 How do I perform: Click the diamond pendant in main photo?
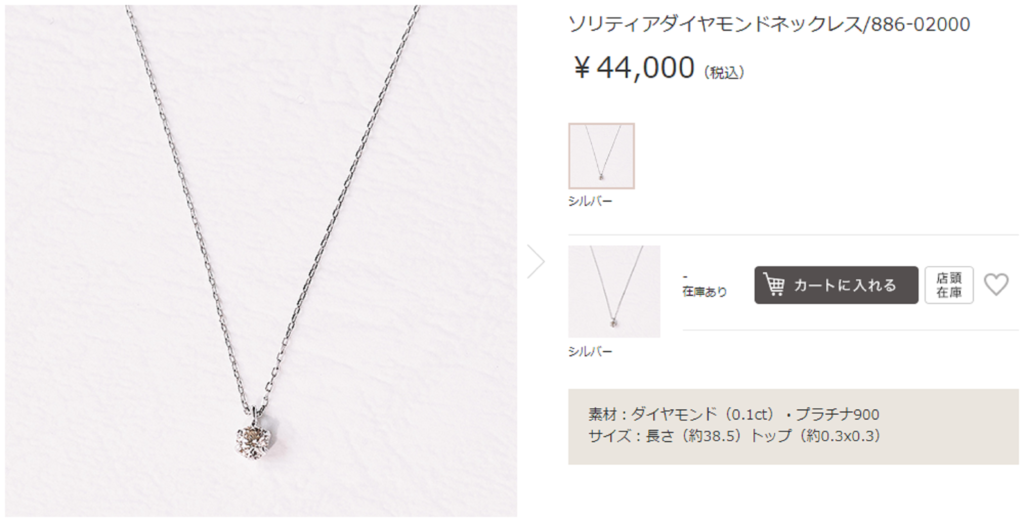click(x=252, y=441)
